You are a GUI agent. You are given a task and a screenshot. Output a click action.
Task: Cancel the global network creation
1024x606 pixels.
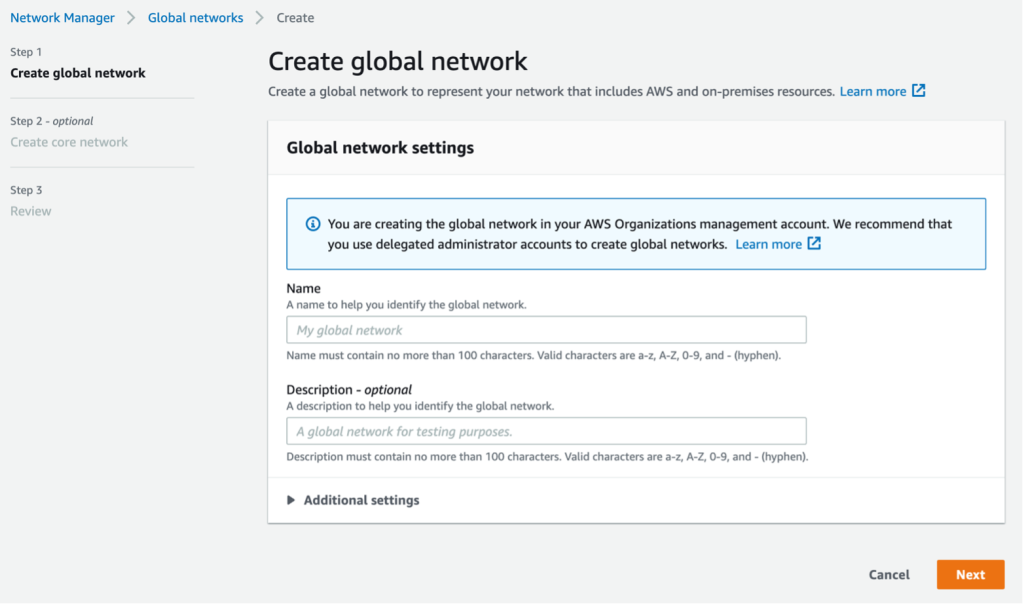[888, 574]
